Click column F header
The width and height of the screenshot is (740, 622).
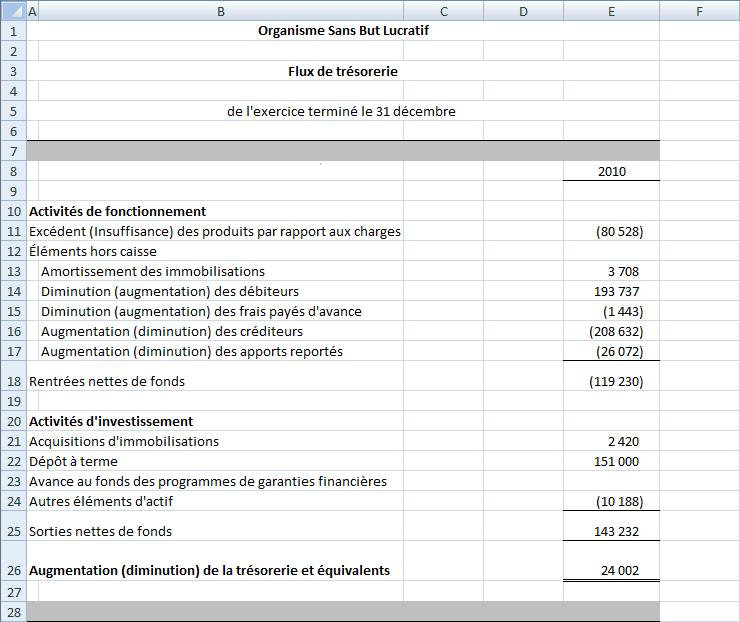pyautogui.click(x=698, y=11)
